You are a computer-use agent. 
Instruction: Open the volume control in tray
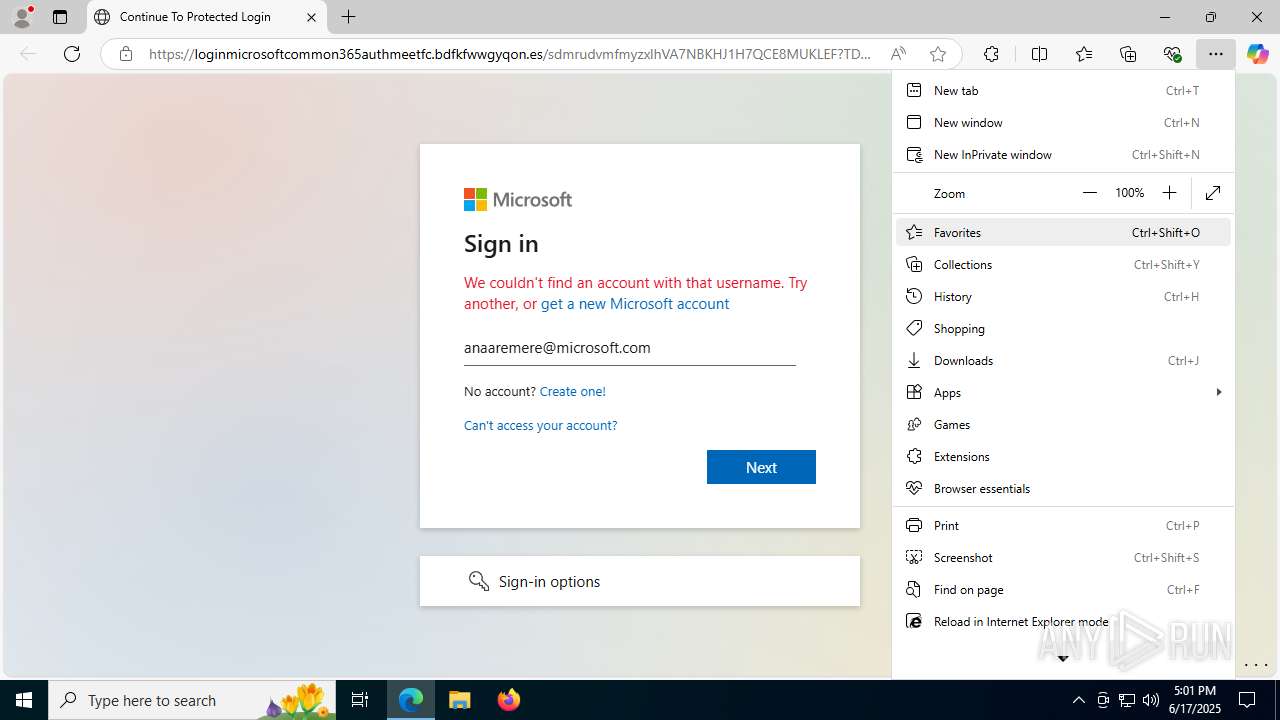[1151, 700]
